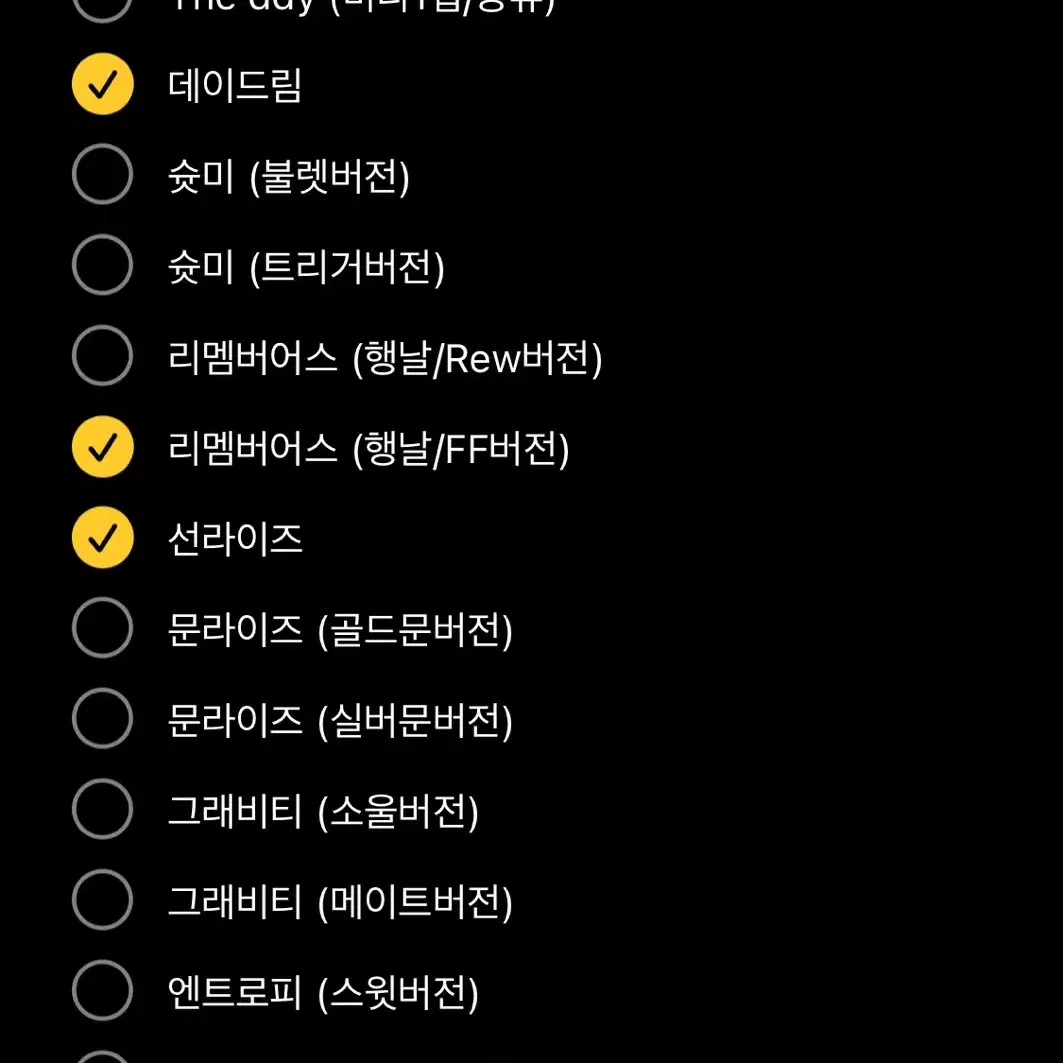The width and height of the screenshot is (1063, 1063).
Task: Tap the 슛미 (불렛버전) label
Action: (x=289, y=176)
